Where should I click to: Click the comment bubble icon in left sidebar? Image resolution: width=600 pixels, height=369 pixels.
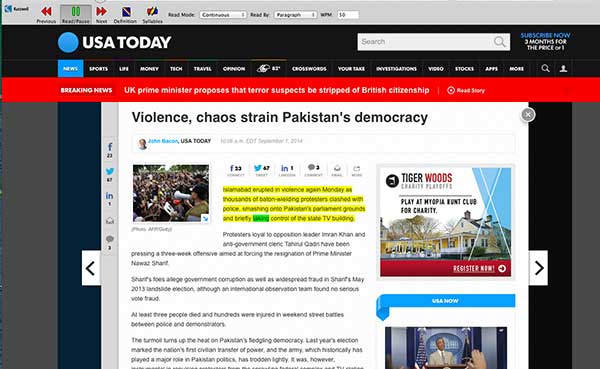(110, 239)
